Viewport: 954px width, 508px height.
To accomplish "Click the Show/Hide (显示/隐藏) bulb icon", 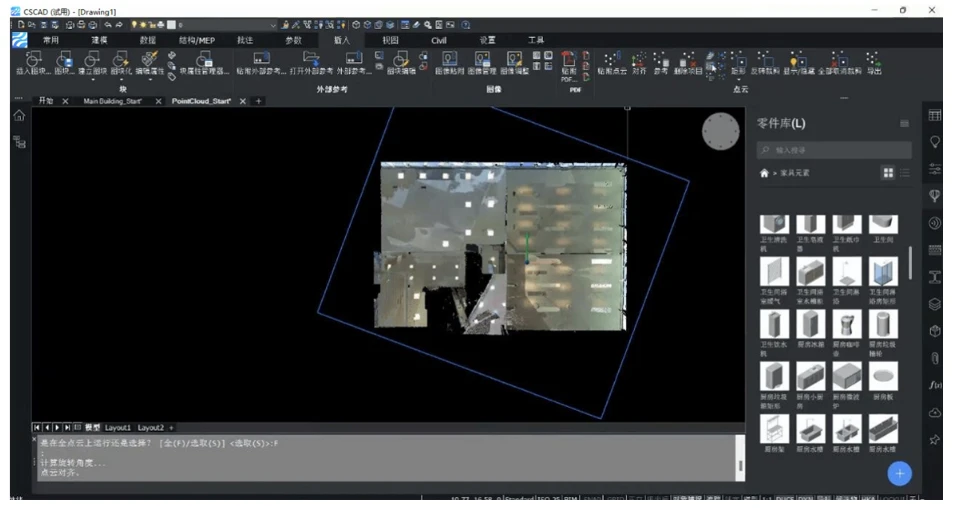I will point(797,60).
